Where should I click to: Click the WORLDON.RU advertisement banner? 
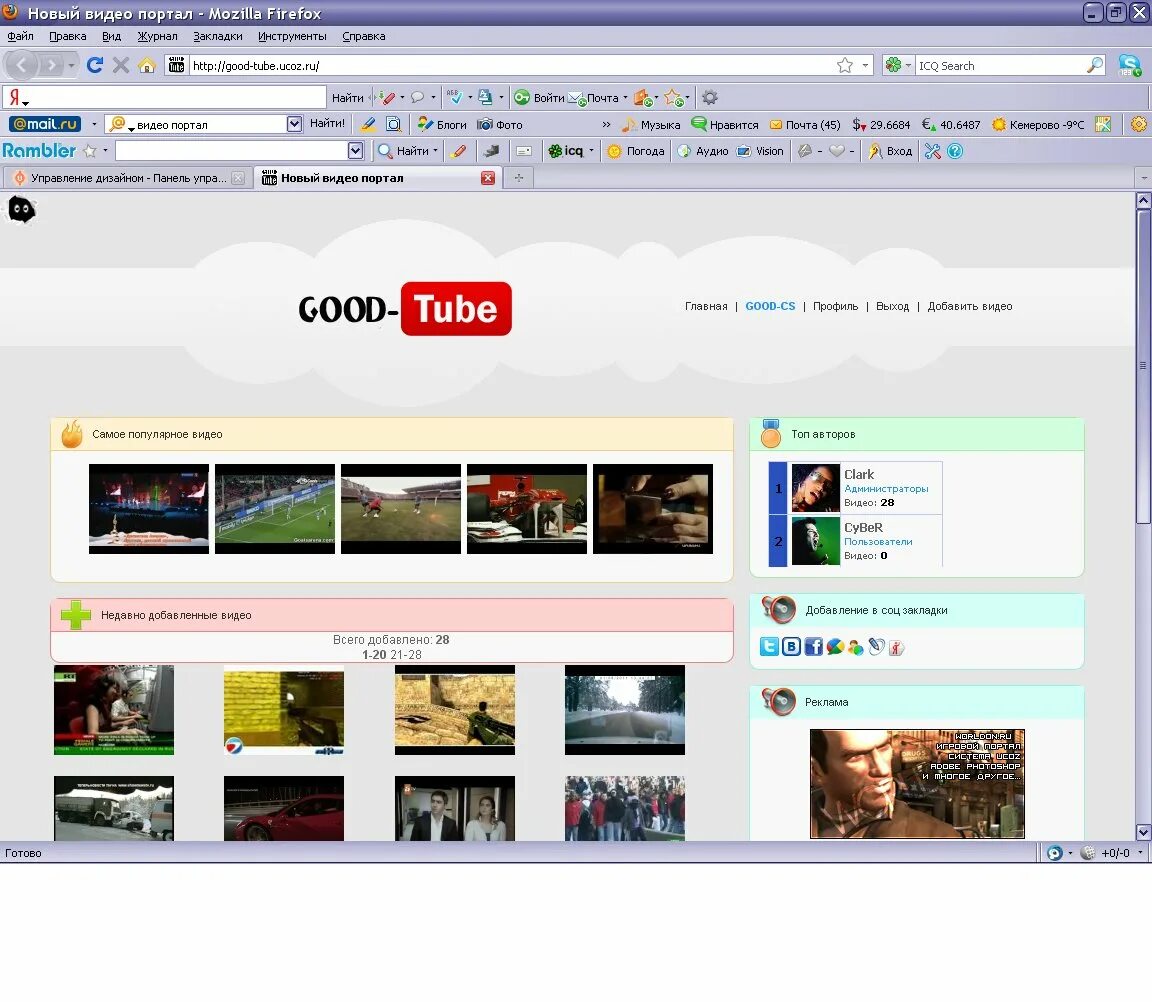coord(917,783)
